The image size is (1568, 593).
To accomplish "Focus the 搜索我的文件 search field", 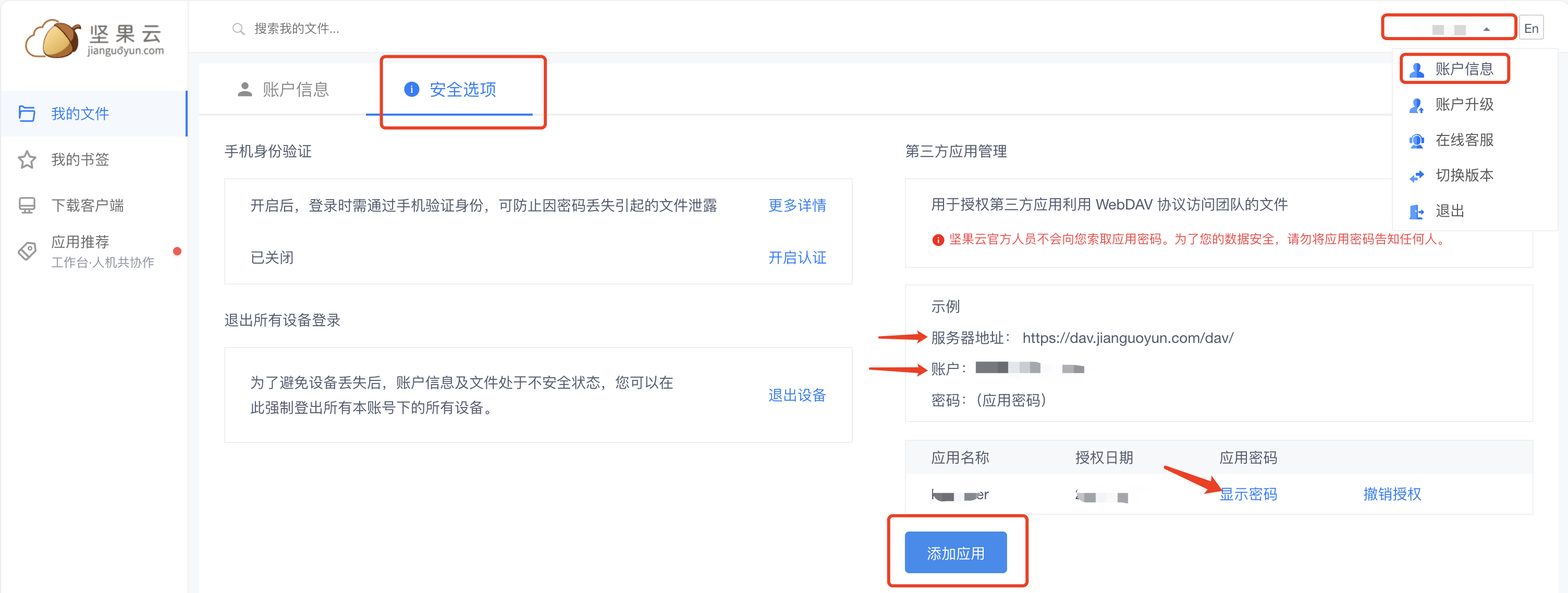I will [x=365, y=29].
